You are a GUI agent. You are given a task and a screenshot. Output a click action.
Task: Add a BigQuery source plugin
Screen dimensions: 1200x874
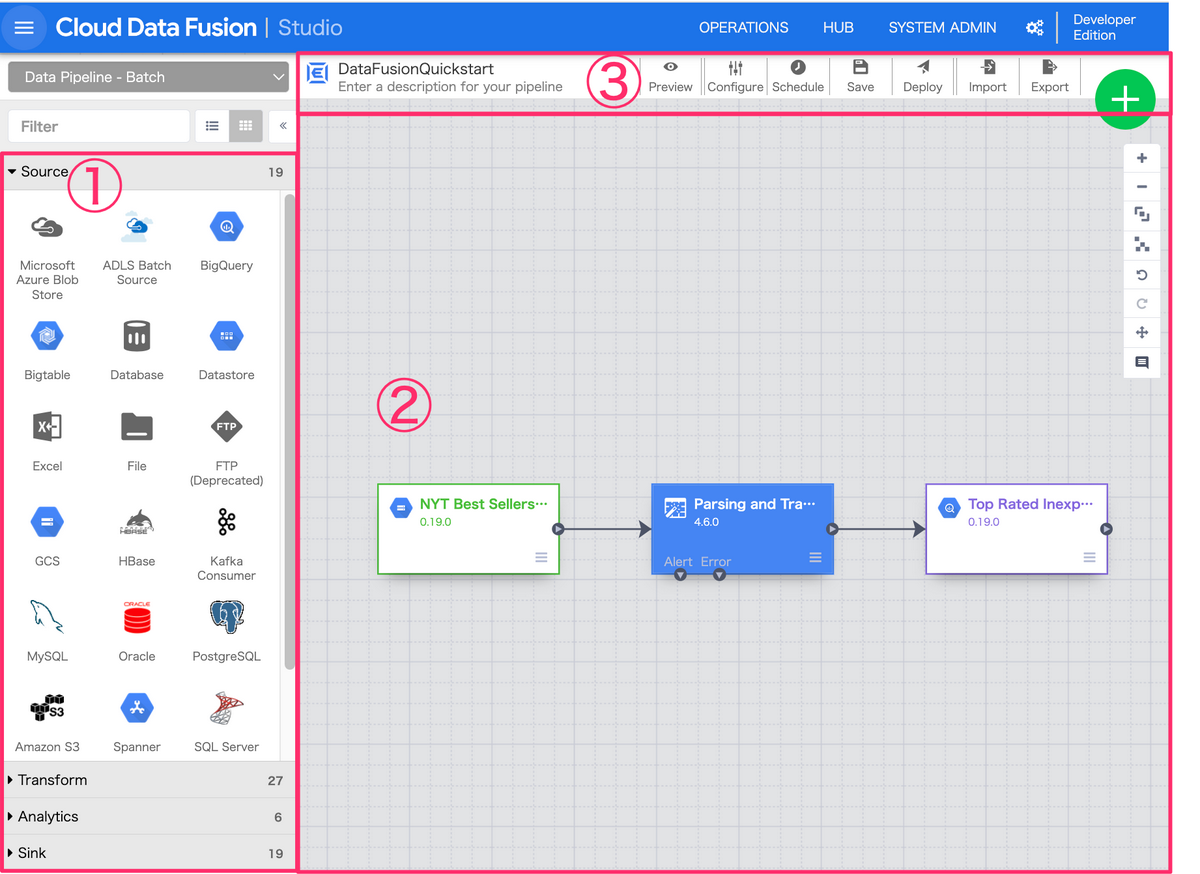click(226, 241)
